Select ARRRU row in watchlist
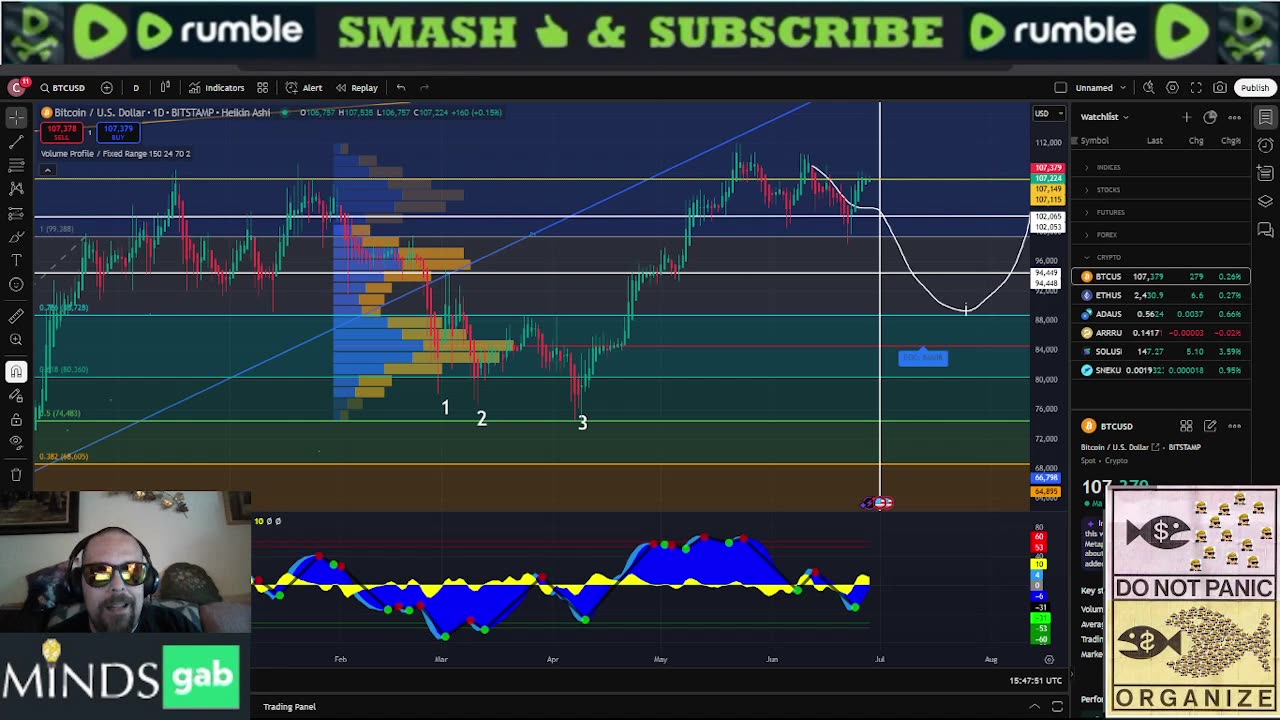The height and width of the screenshot is (720, 1280). tap(1160, 332)
